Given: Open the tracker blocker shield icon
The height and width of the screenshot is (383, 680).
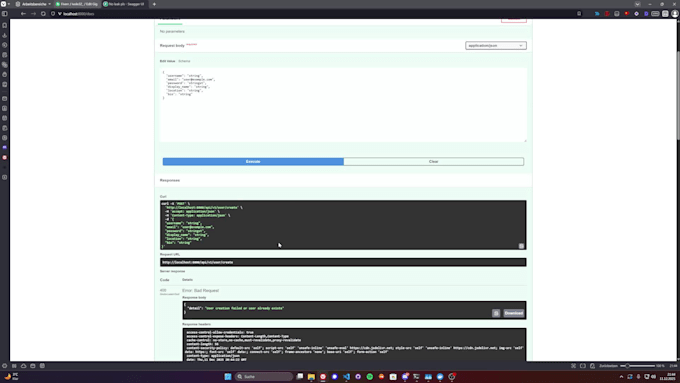Looking at the screenshot, I should [53, 14].
